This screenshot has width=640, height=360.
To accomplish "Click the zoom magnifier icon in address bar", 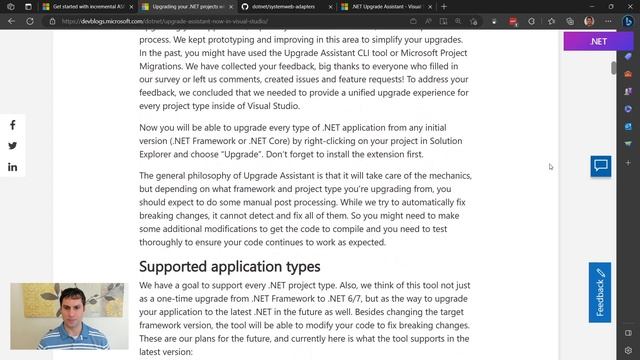I will [458, 21].
